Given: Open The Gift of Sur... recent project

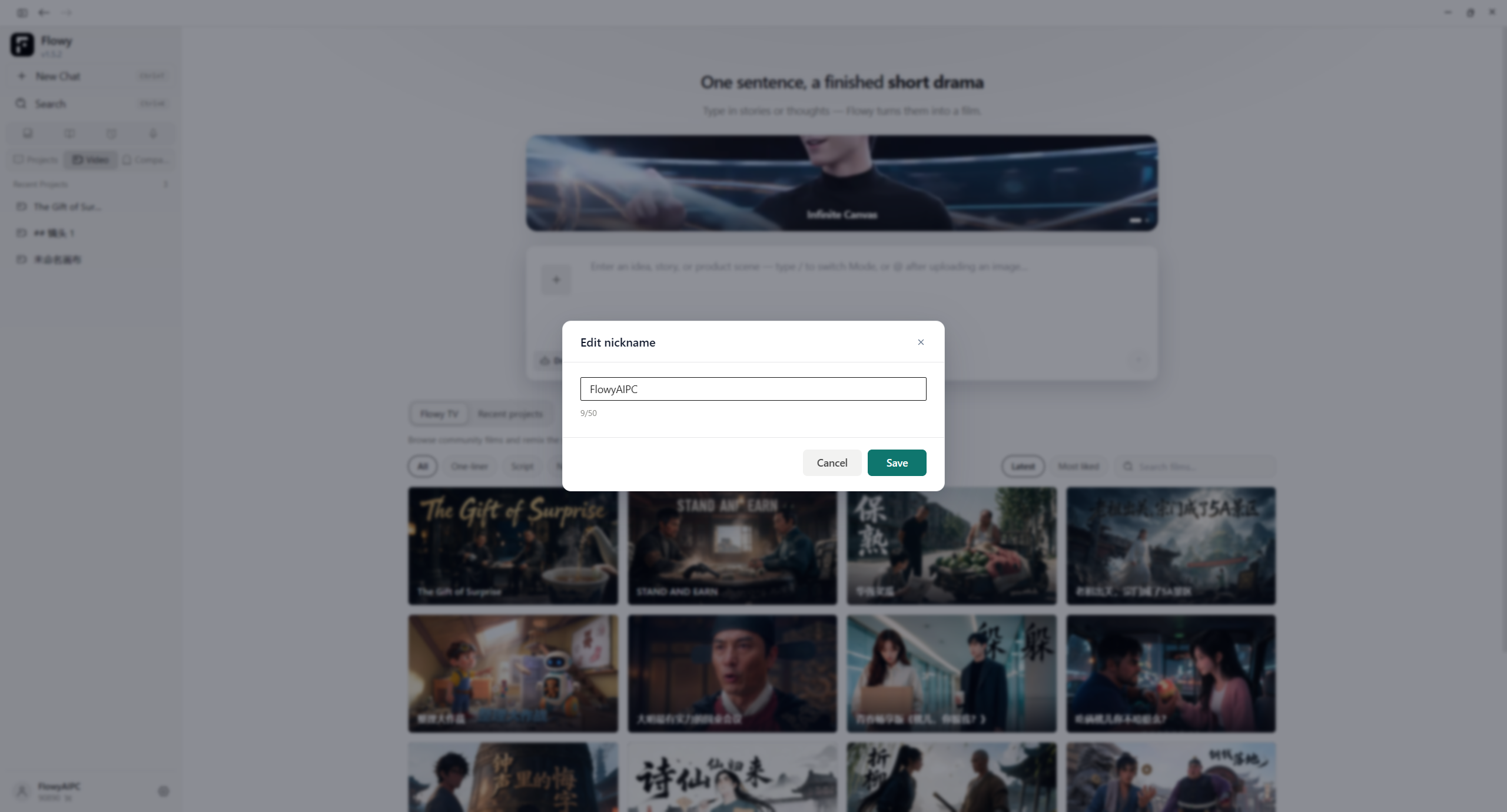Looking at the screenshot, I should click(x=91, y=207).
